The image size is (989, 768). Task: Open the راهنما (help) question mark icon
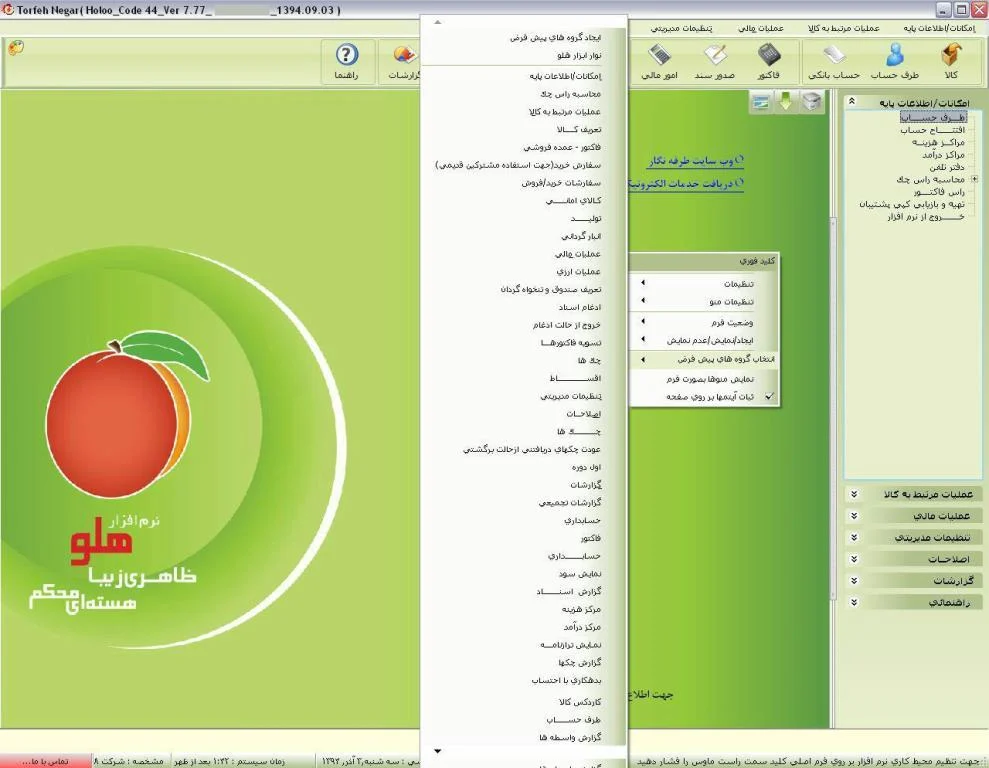click(346, 62)
